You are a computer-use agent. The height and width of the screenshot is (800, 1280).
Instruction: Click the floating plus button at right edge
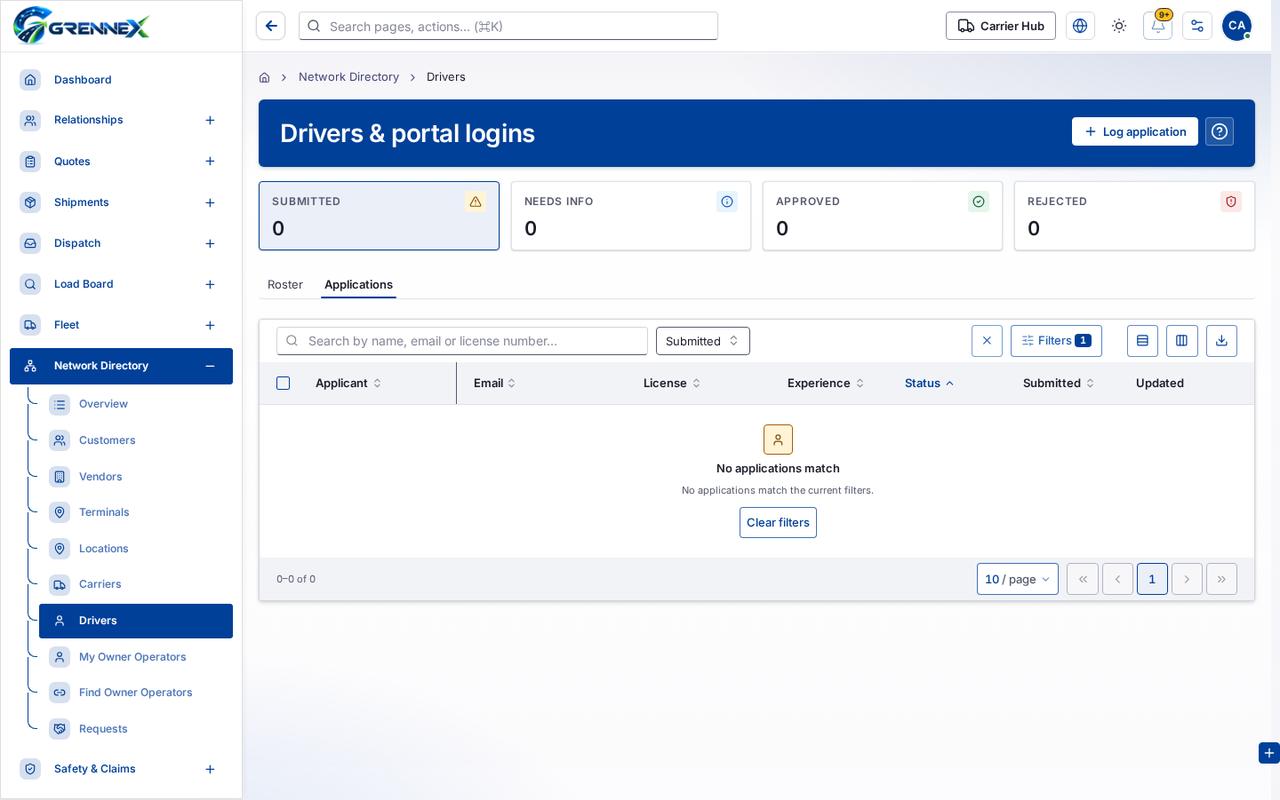click(x=1269, y=753)
